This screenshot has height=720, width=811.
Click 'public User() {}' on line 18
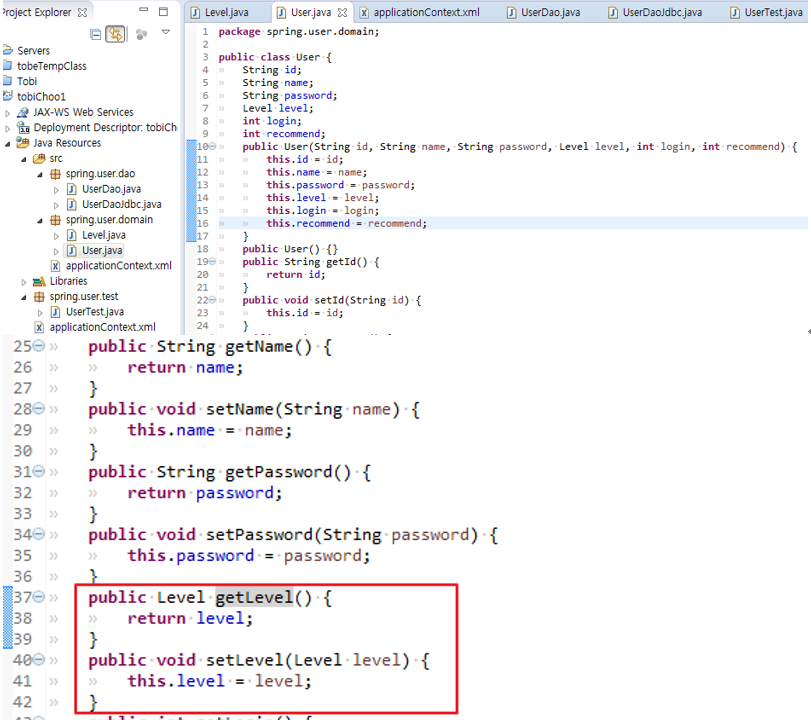point(290,249)
